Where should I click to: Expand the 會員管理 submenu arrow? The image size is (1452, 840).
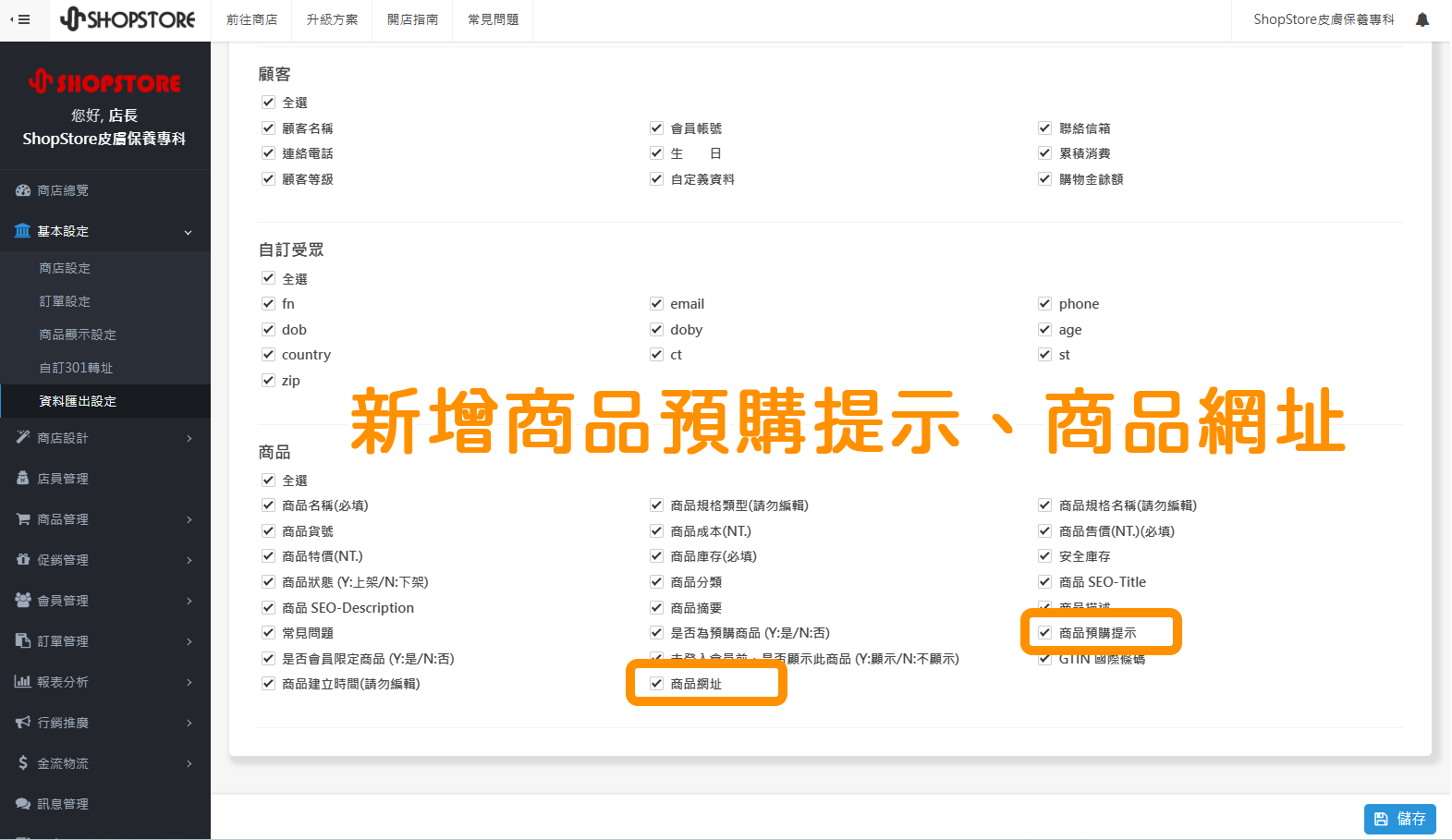(x=189, y=601)
